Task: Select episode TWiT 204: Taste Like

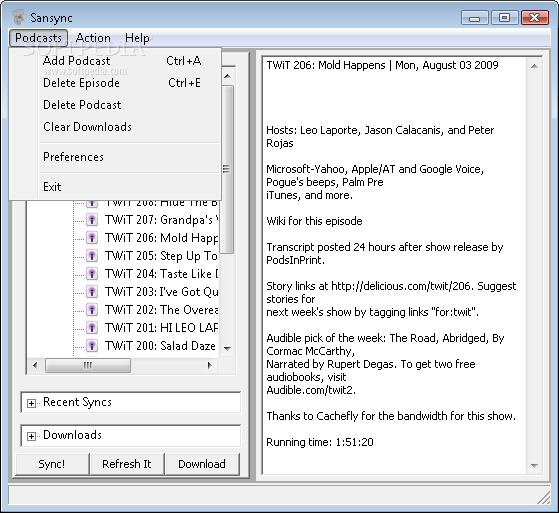Action: (x=161, y=273)
